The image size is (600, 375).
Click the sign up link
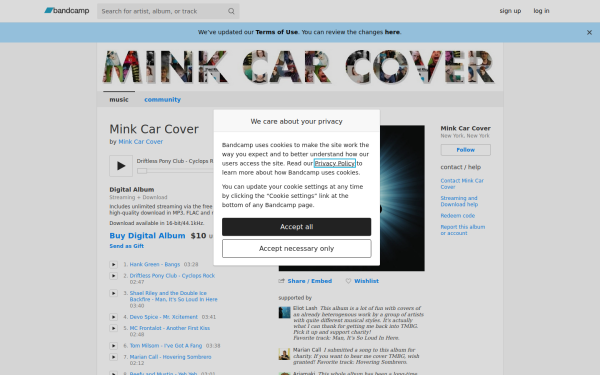[x=510, y=11]
